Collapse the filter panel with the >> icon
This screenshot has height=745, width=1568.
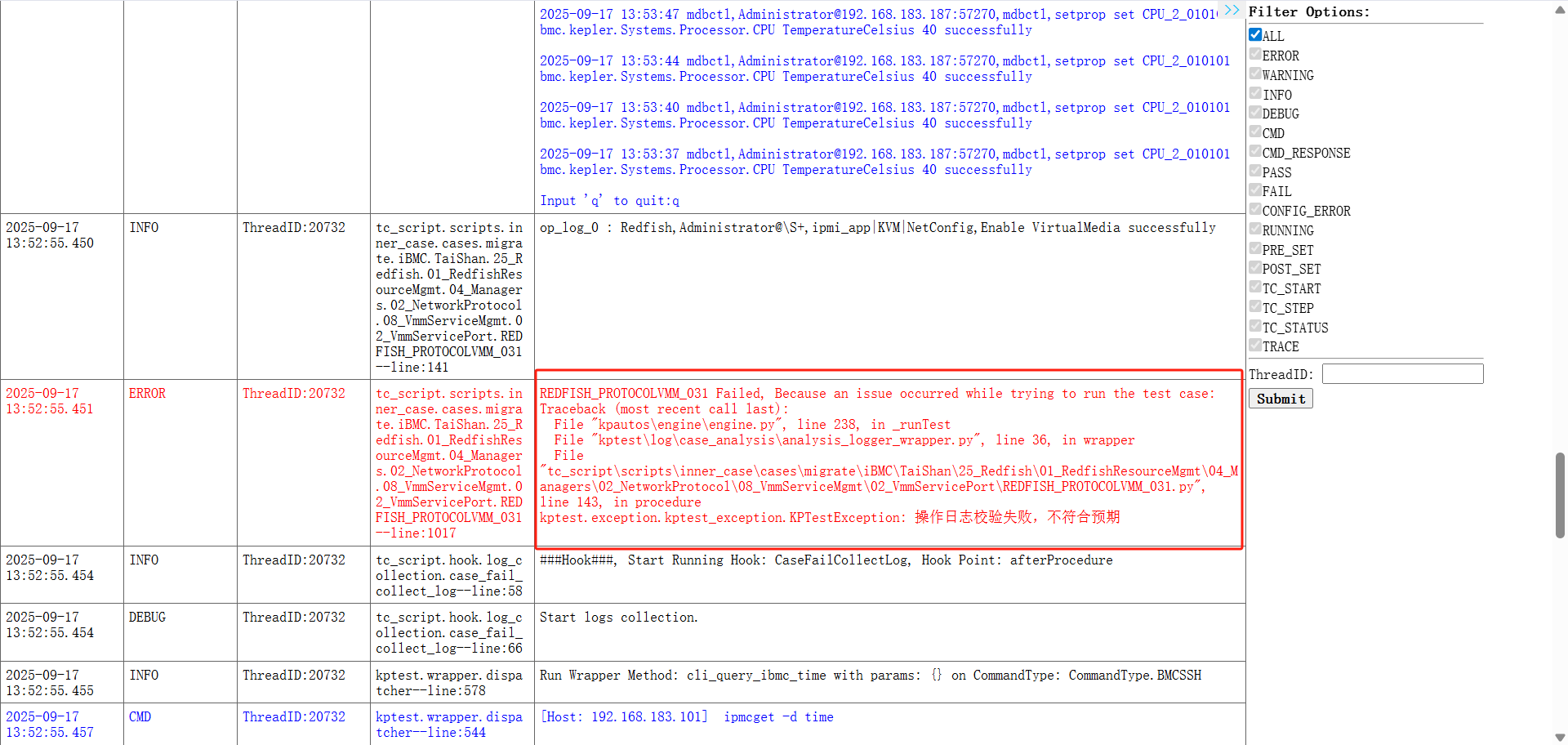coord(1232,11)
